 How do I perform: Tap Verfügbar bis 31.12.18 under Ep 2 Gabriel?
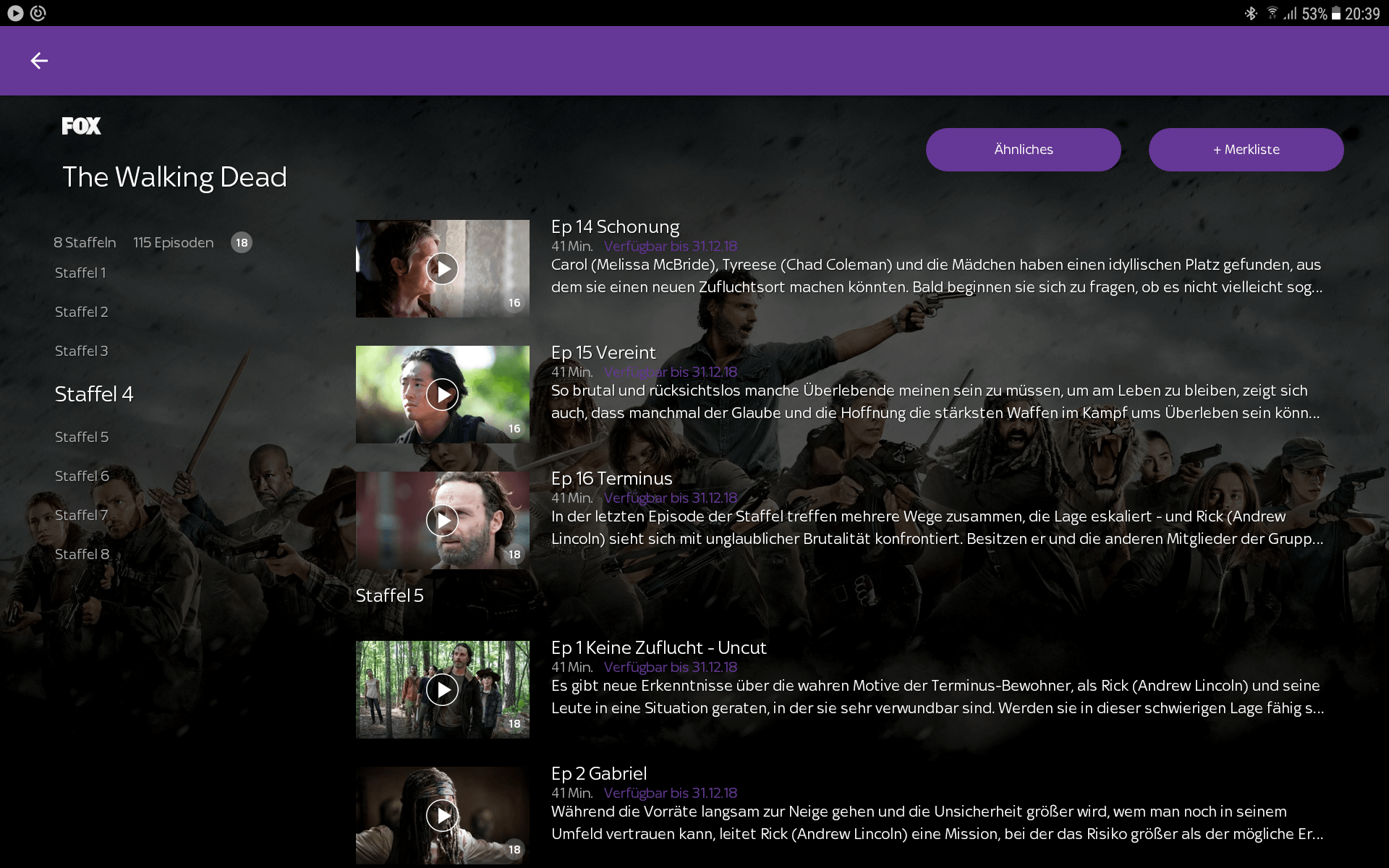(x=671, y=793)
